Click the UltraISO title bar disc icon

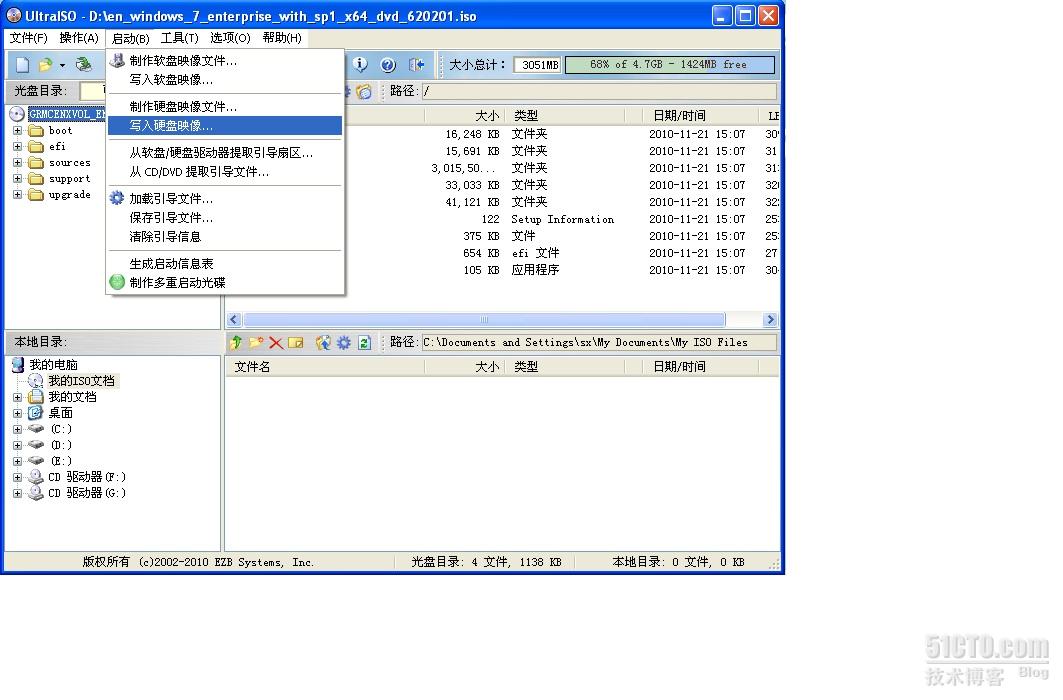click(14, 15)
